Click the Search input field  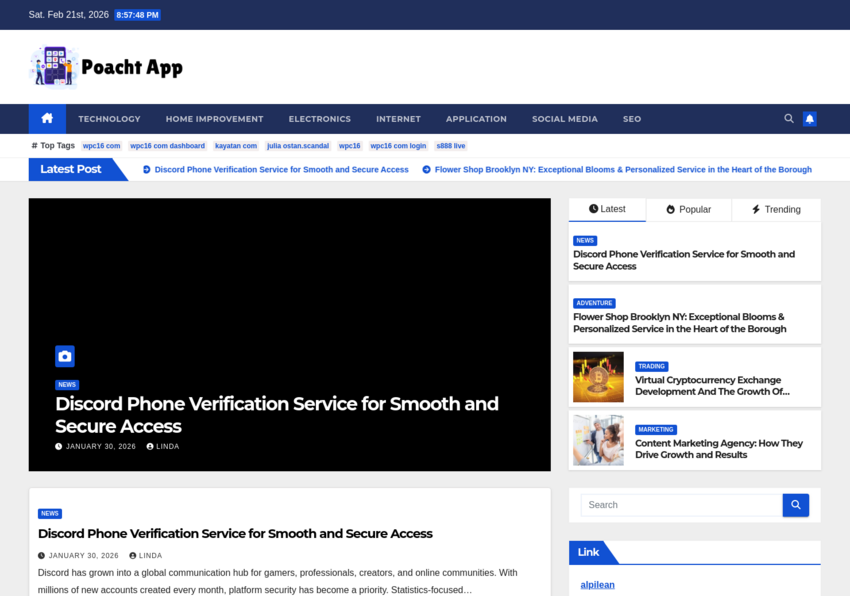[x=681, y=505]
